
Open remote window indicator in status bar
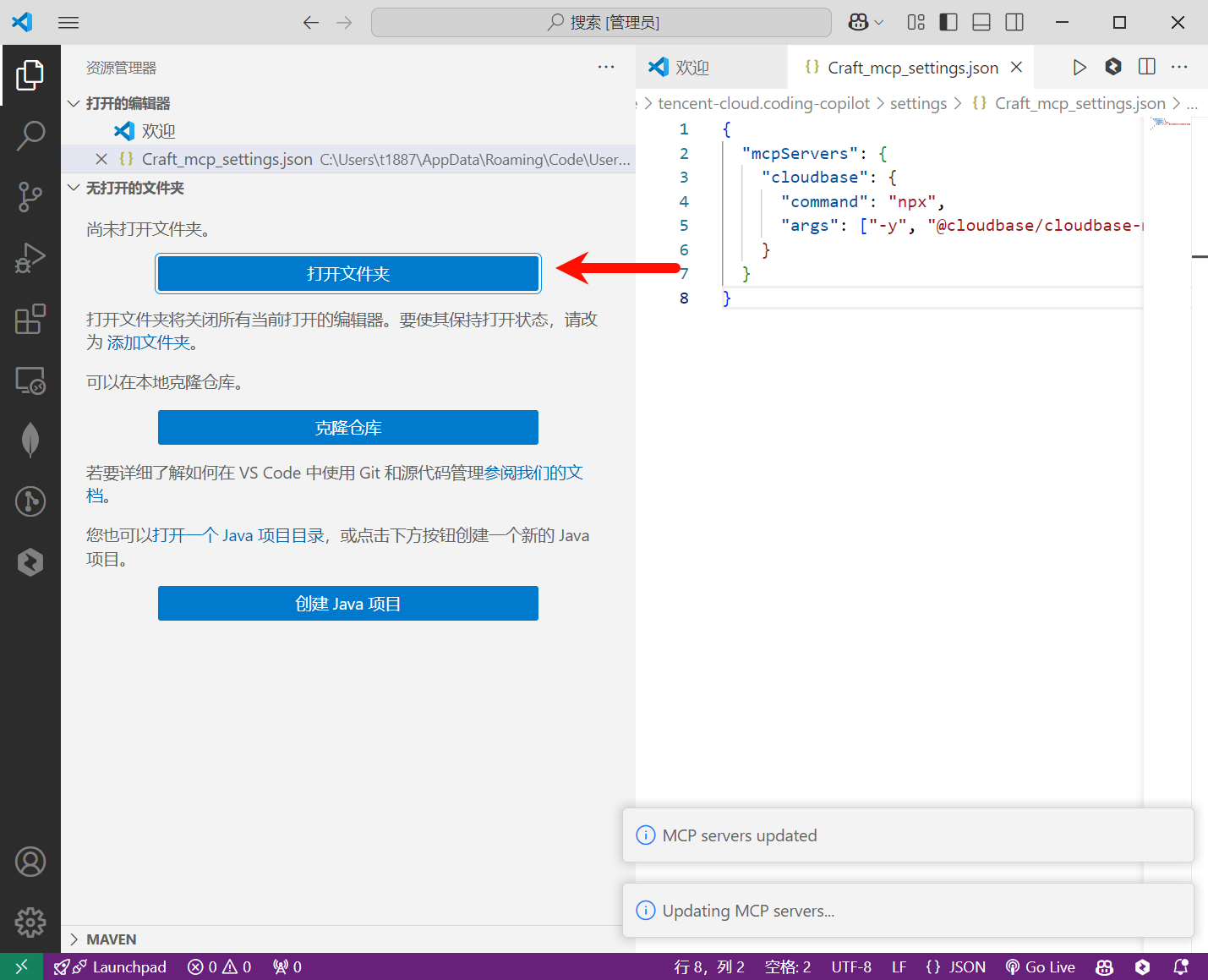(22, 966)
